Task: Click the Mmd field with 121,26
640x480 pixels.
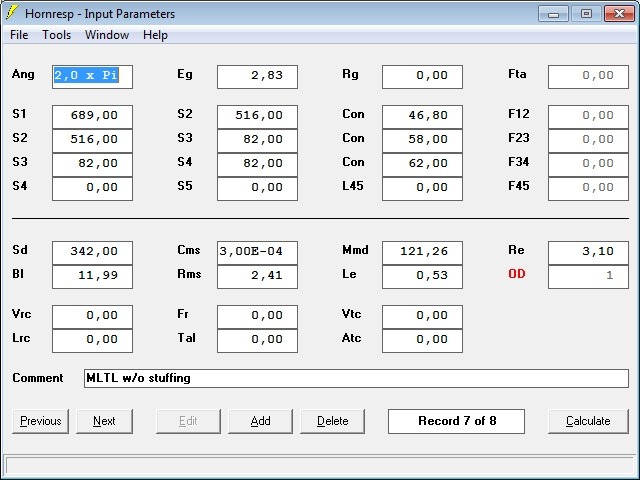Action: [x=422, y=253]
